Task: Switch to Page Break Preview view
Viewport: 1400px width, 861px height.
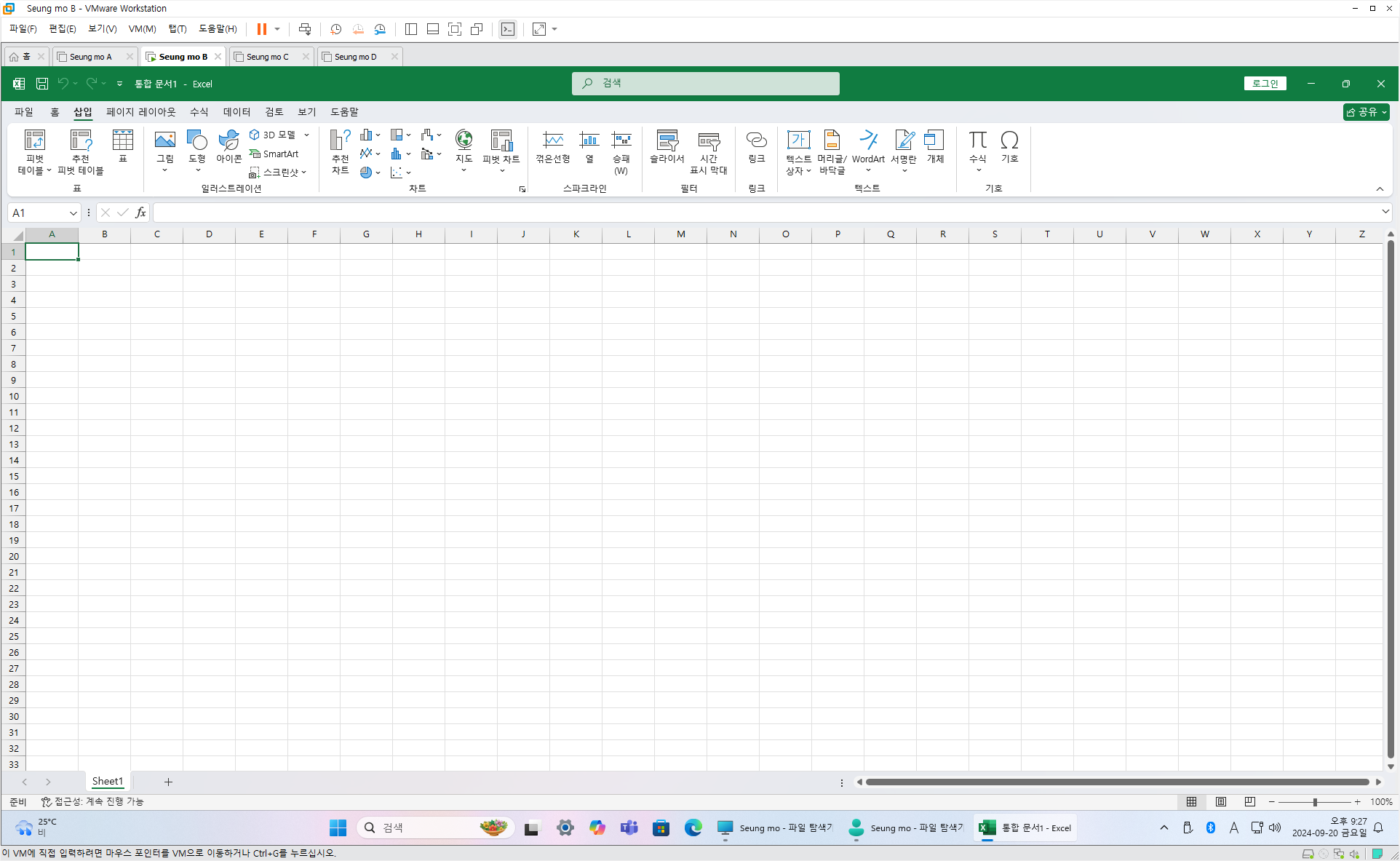Action: pos(1249,801)
